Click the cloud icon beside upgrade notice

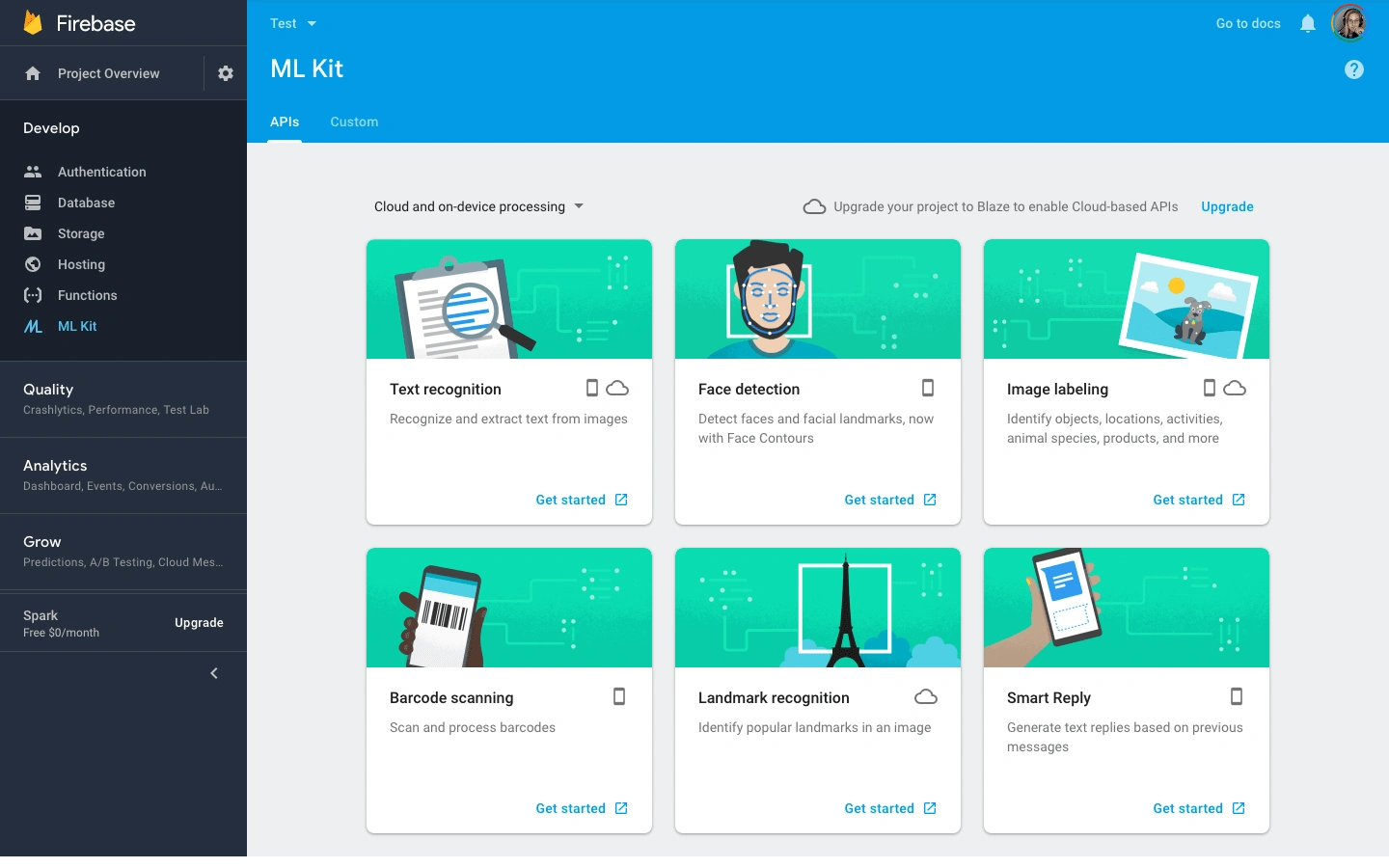tap(814, 206)
